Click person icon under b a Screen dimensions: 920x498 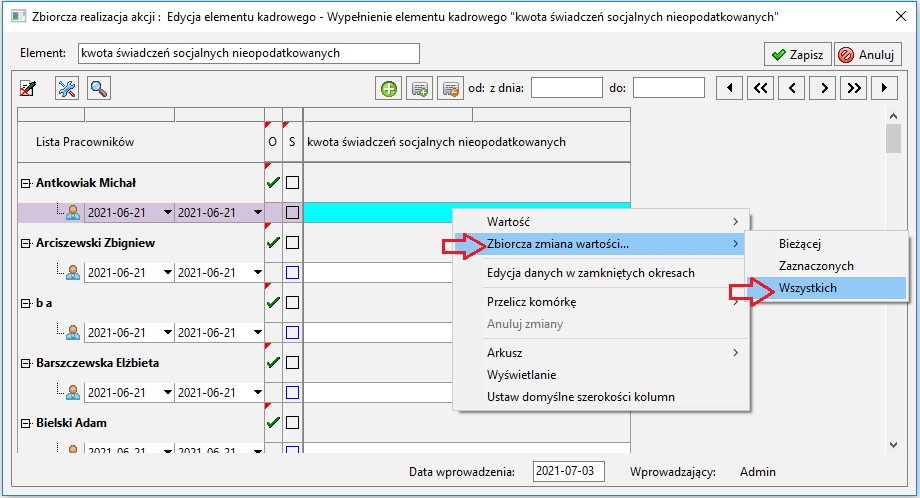73,333
